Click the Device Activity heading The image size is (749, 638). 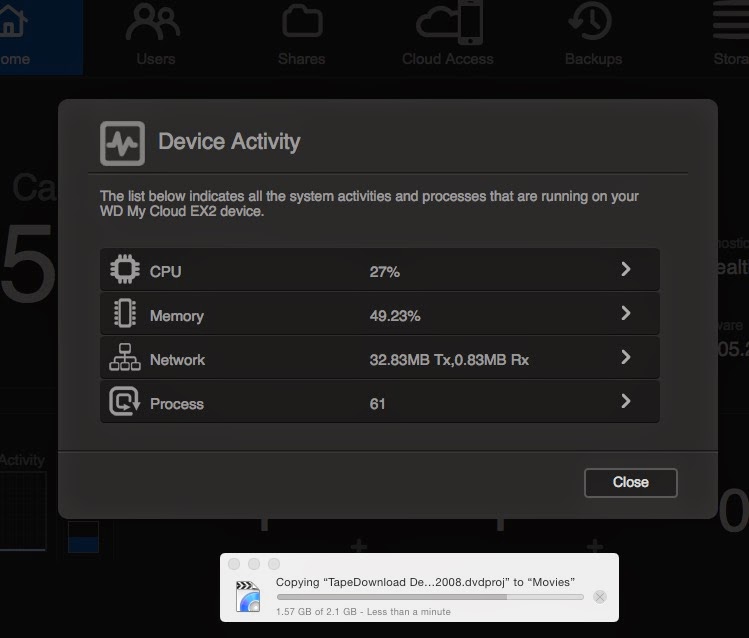pyautogui.click(x=229, y=142)
